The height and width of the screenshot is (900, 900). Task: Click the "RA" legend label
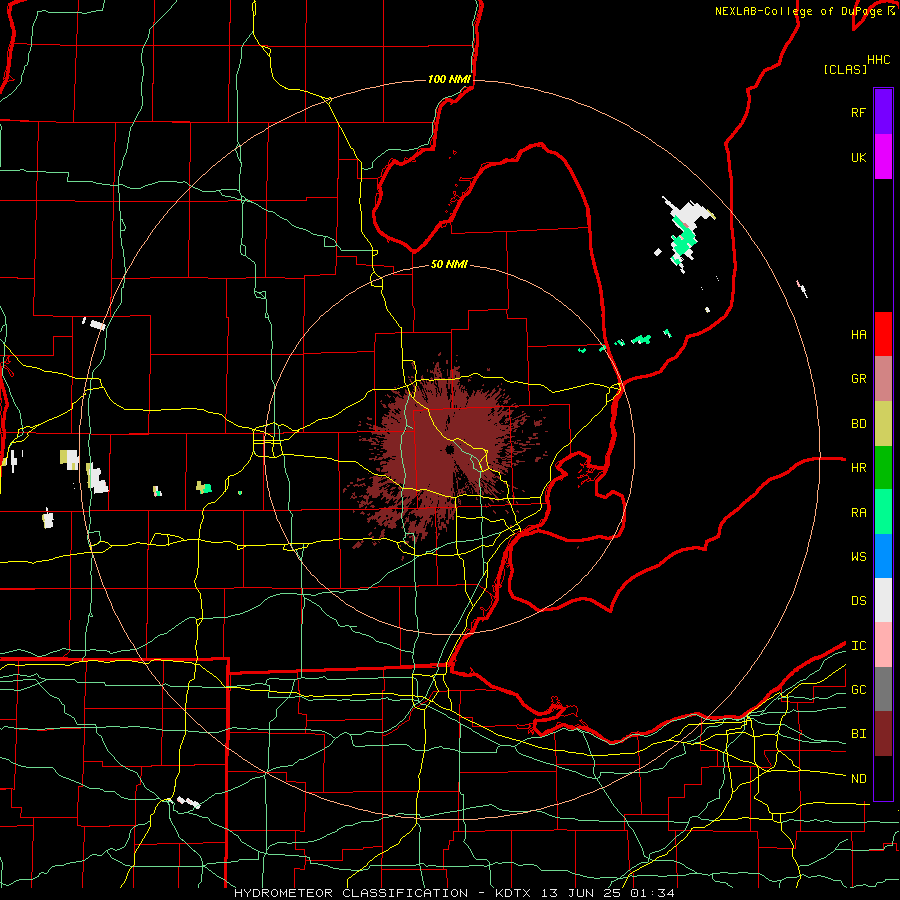point(858,513)
